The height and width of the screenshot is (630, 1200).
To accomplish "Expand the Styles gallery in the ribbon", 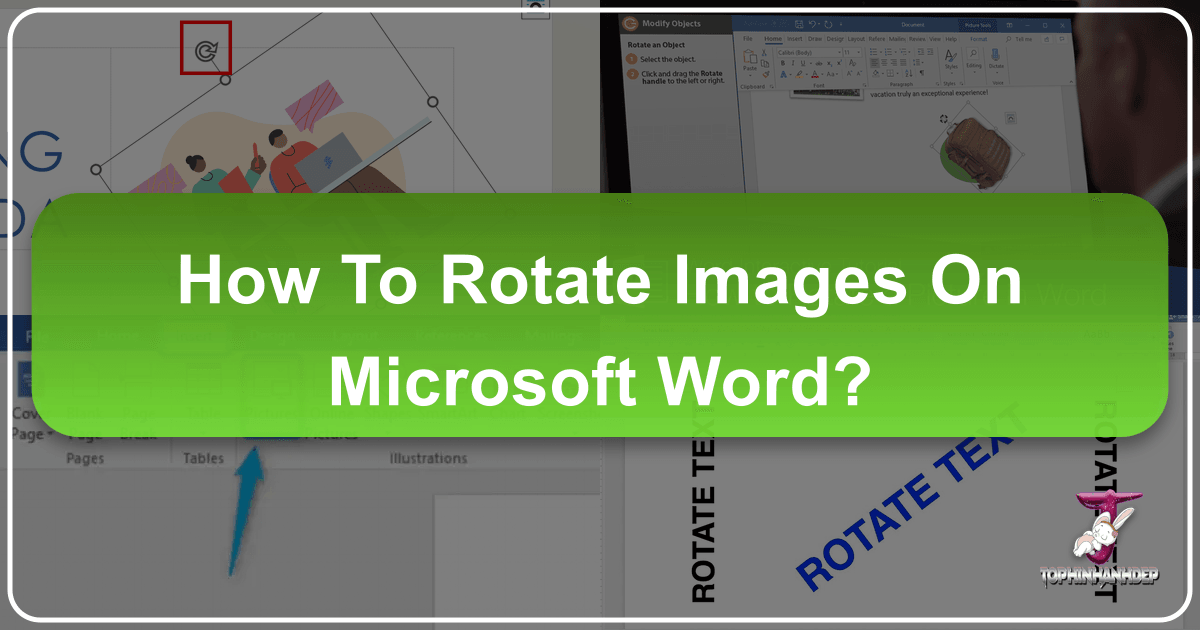I will point(950,64).
